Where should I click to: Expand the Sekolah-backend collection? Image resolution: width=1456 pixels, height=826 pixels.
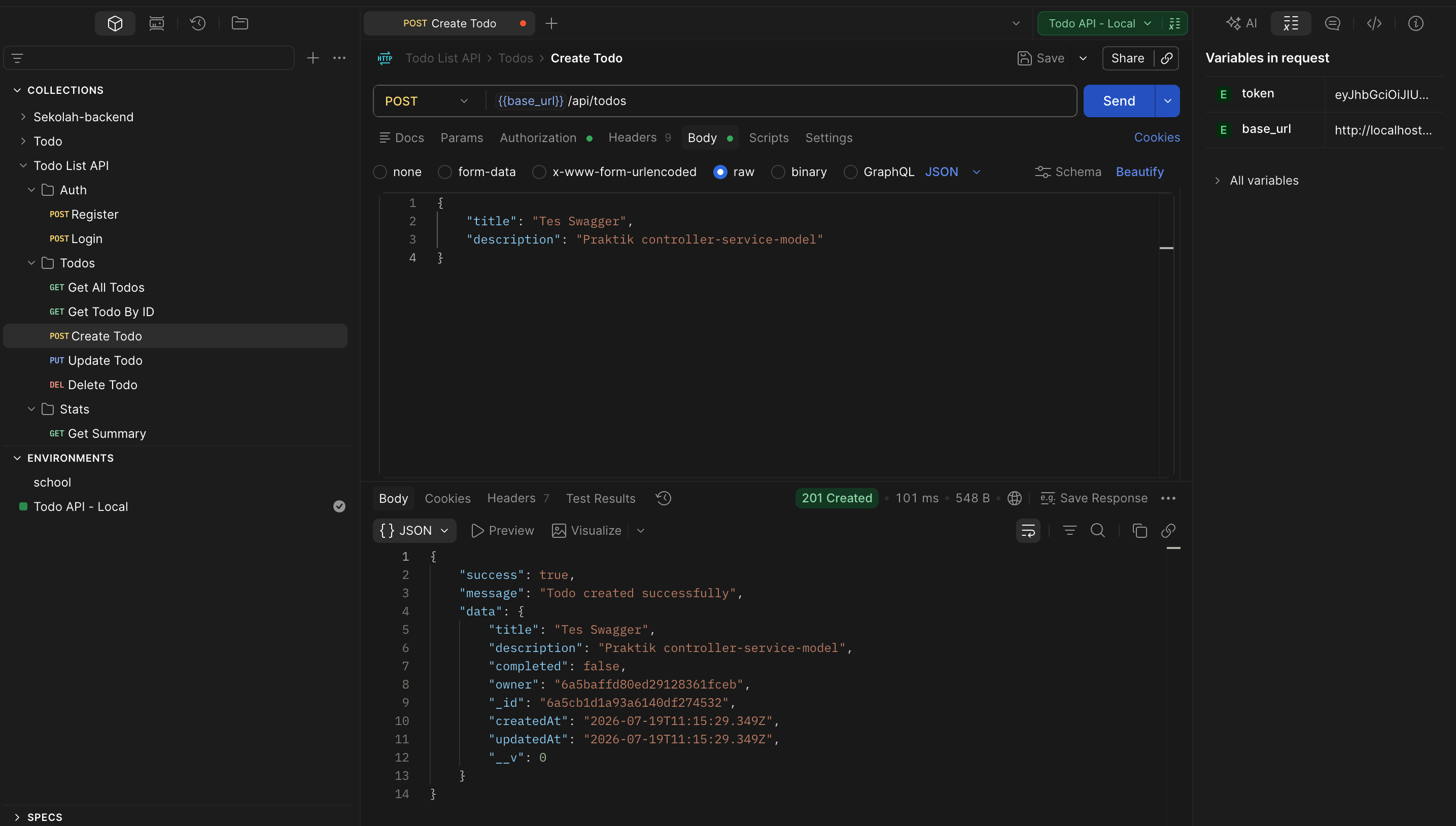[x=23, y=117]
